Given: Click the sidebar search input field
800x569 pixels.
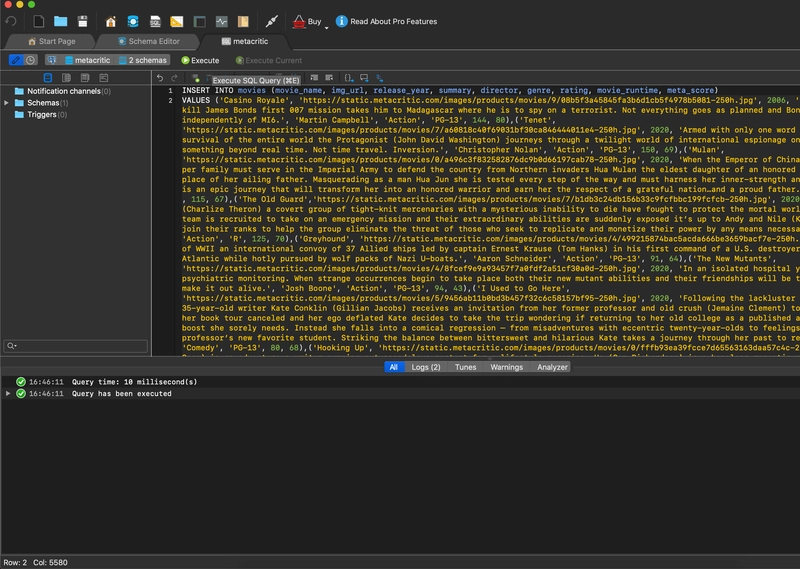Looking at the screenshot, I should click(x=76, y=346).
